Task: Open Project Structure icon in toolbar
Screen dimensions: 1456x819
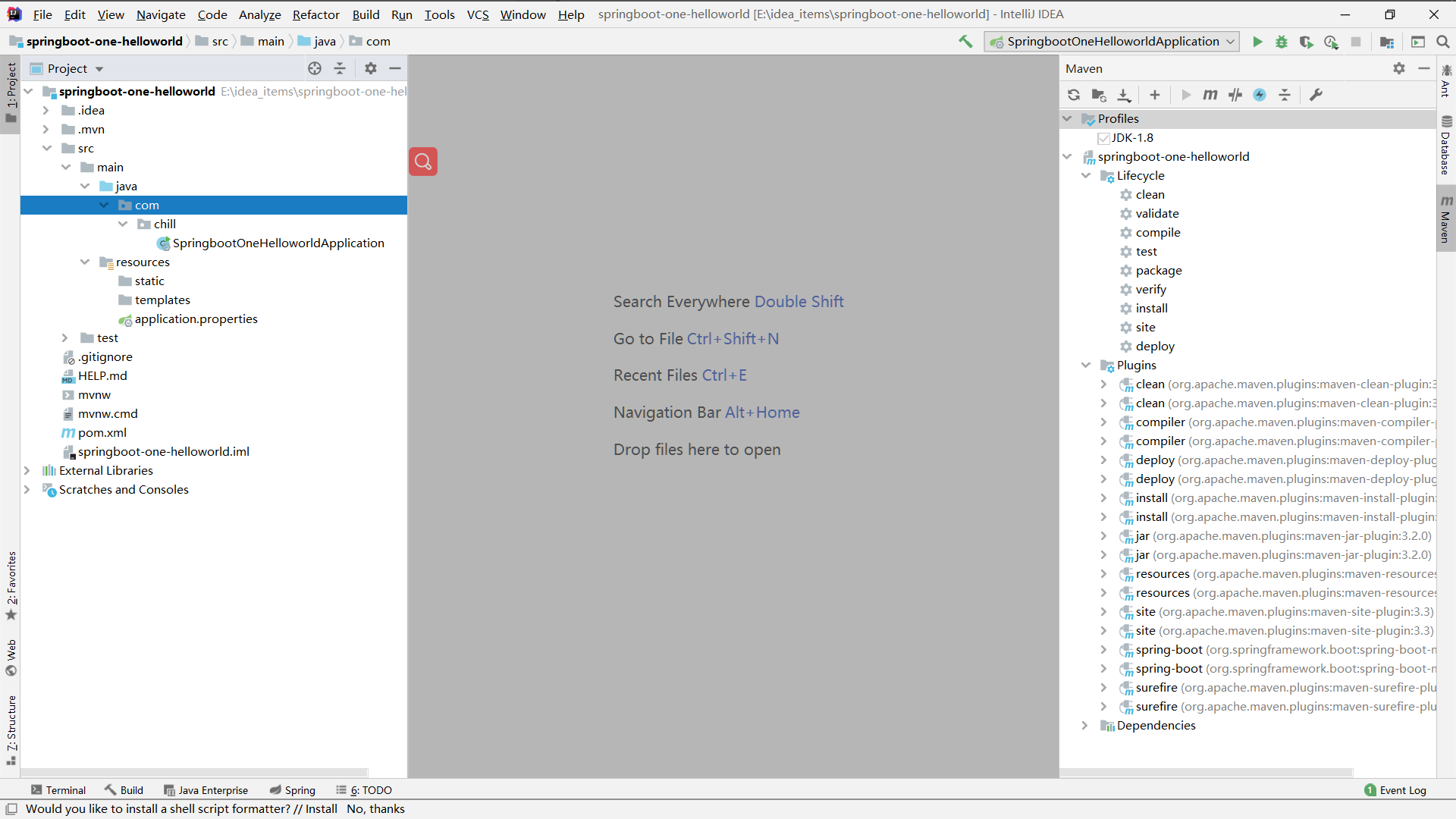Action: pyautogui.click(x=1387, y=42)
